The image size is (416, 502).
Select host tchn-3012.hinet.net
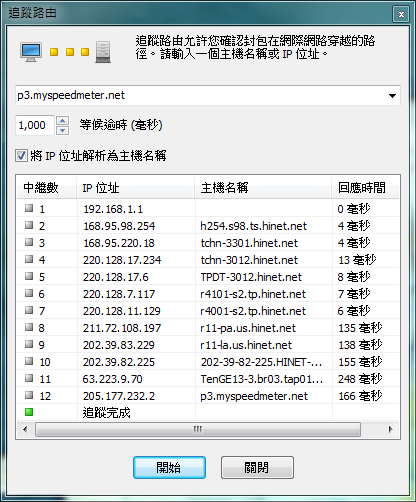tap(249, 260)
